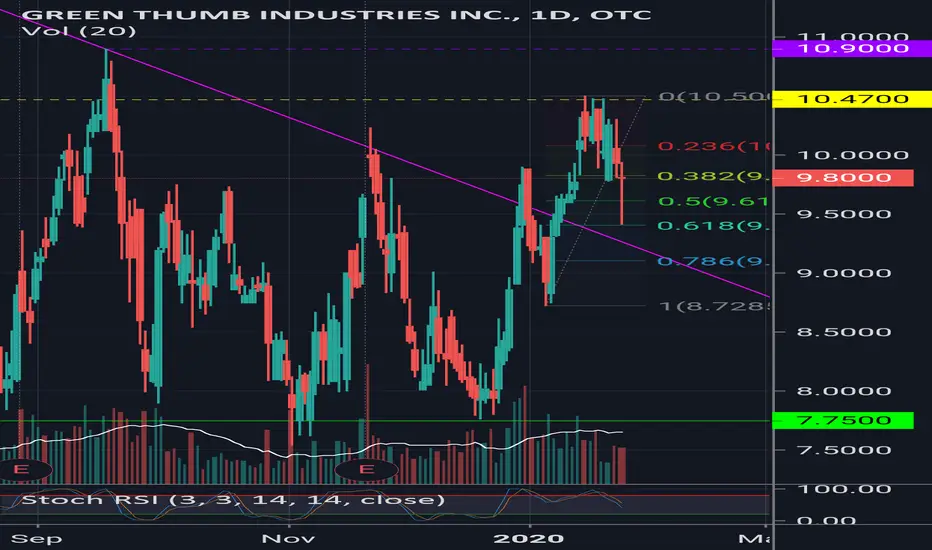The image size is (932, 550).
Task: Click the first E earnings marker near September
Action: pyautogui.click(x=22, y=470)
